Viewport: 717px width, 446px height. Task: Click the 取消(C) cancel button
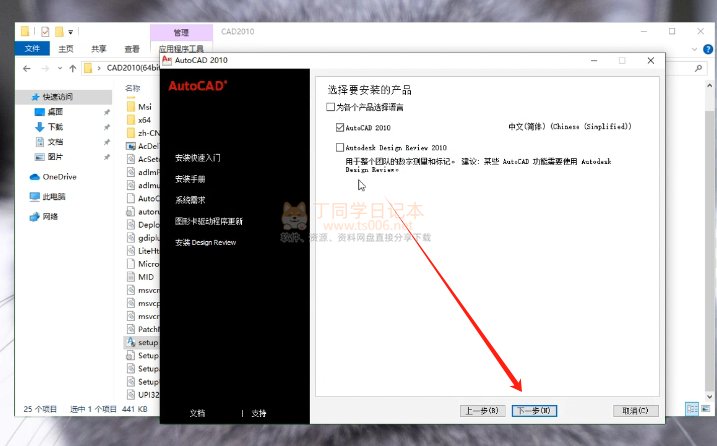click(636, 411)
